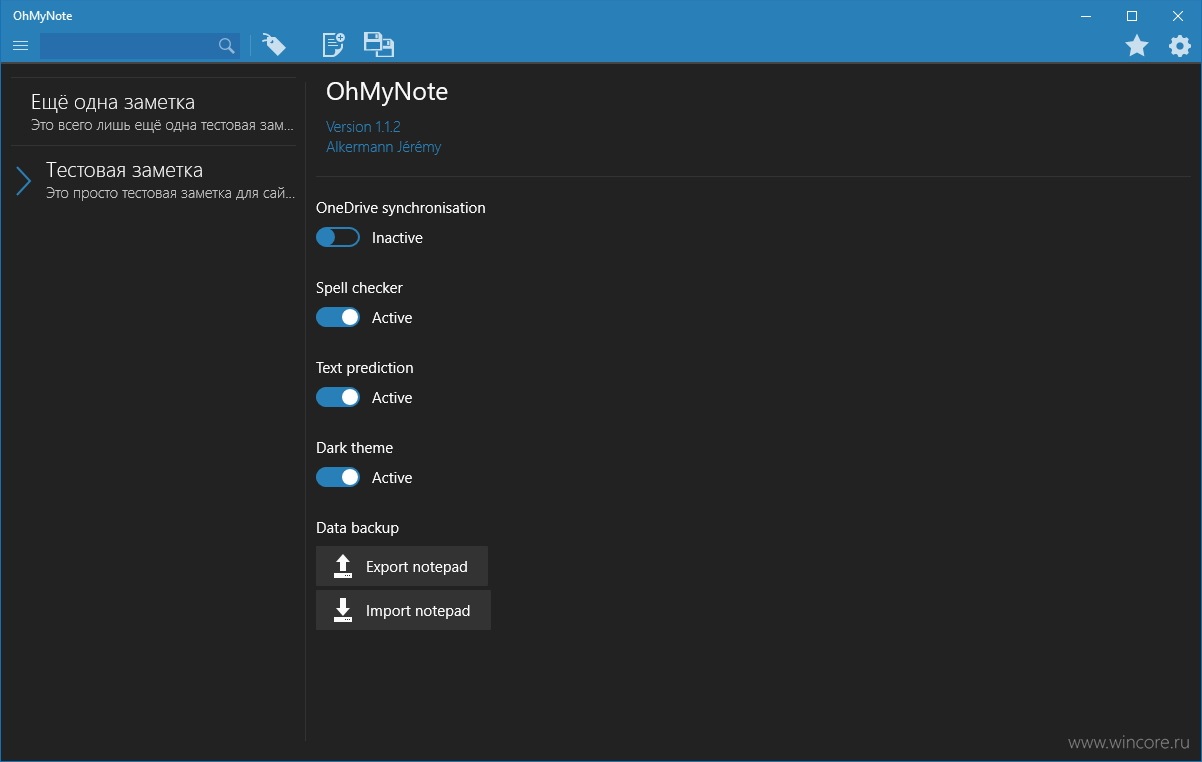Screen dimensions: 1202x762
Task: Open settings gear icon
Action: [1180, 46]
